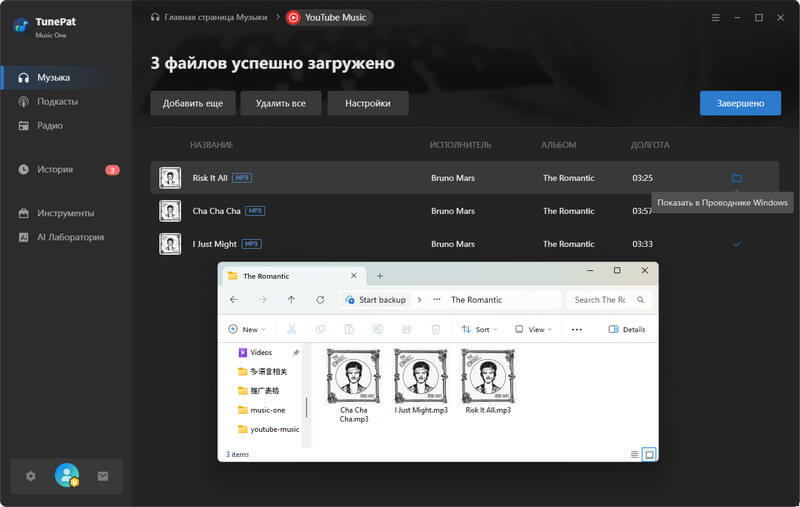
Task: Click duration 03:33 of I Just Might
Action: [642, 244]
